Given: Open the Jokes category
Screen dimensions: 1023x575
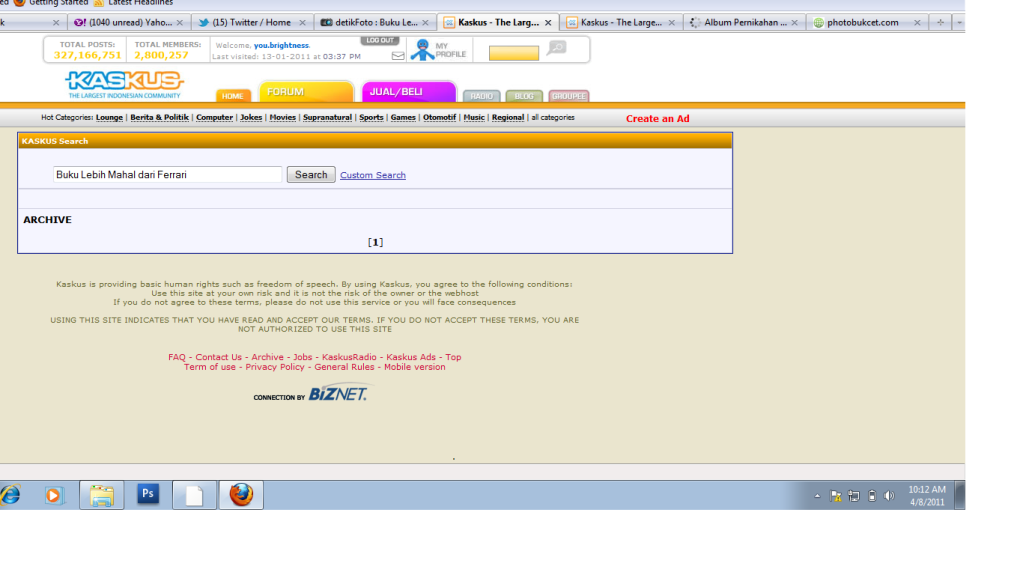Looking at the screenshot, I should 251,117.
